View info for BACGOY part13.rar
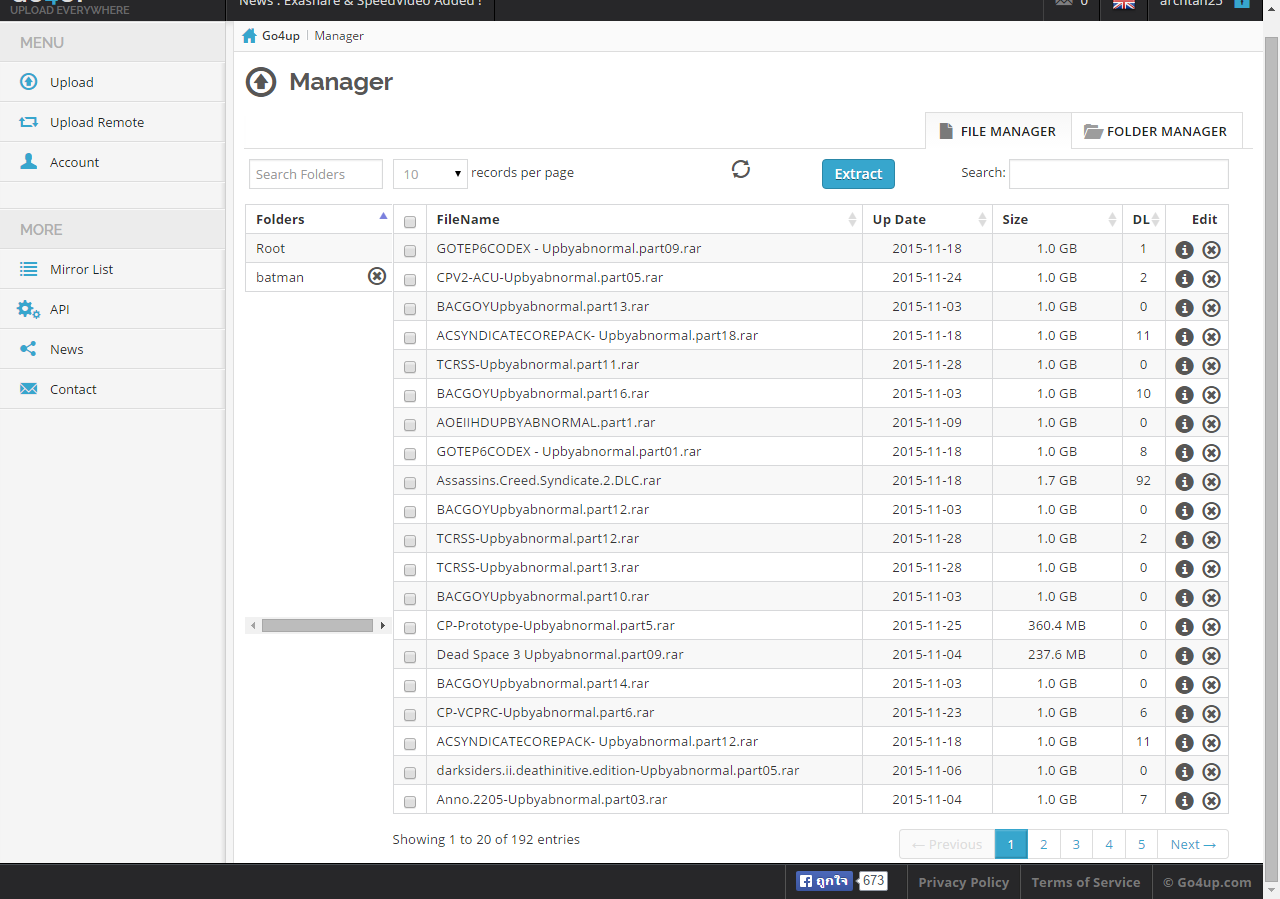 tap(1184, 308)
